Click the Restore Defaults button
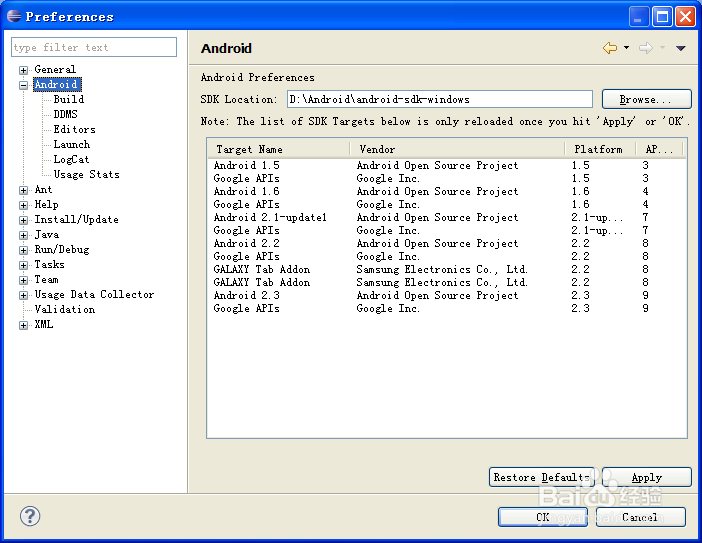The image size is (702, 543). [542, 477]
